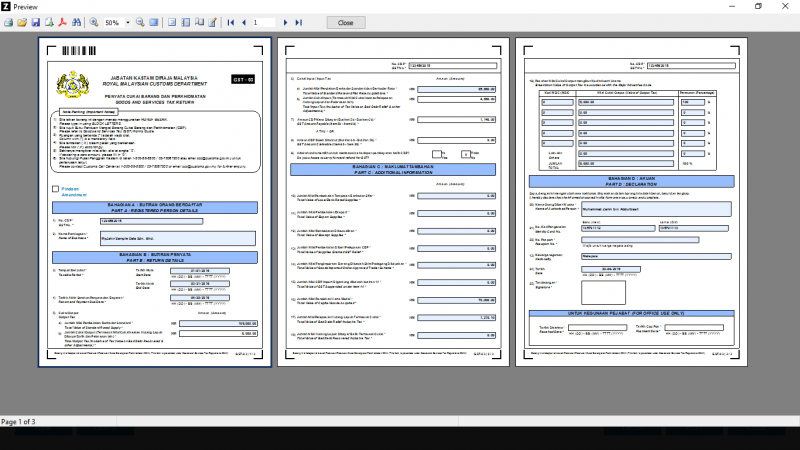Click the zoom in magnifier icon
800x450 pixels.
pyautogui.click(x=94, y=22)
